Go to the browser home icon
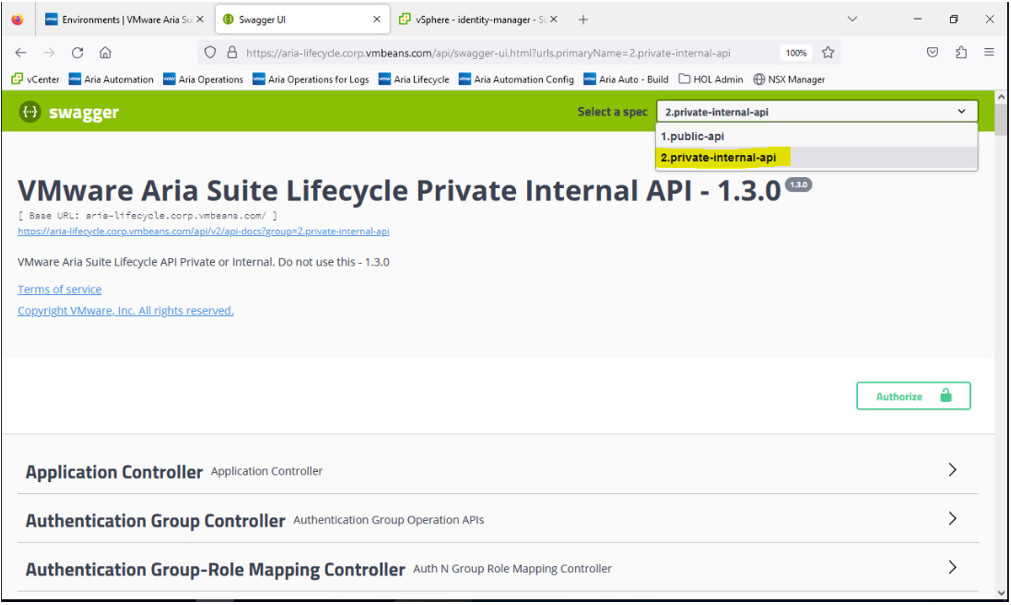This screenshot has height=605, width=1011. (105, 53)
